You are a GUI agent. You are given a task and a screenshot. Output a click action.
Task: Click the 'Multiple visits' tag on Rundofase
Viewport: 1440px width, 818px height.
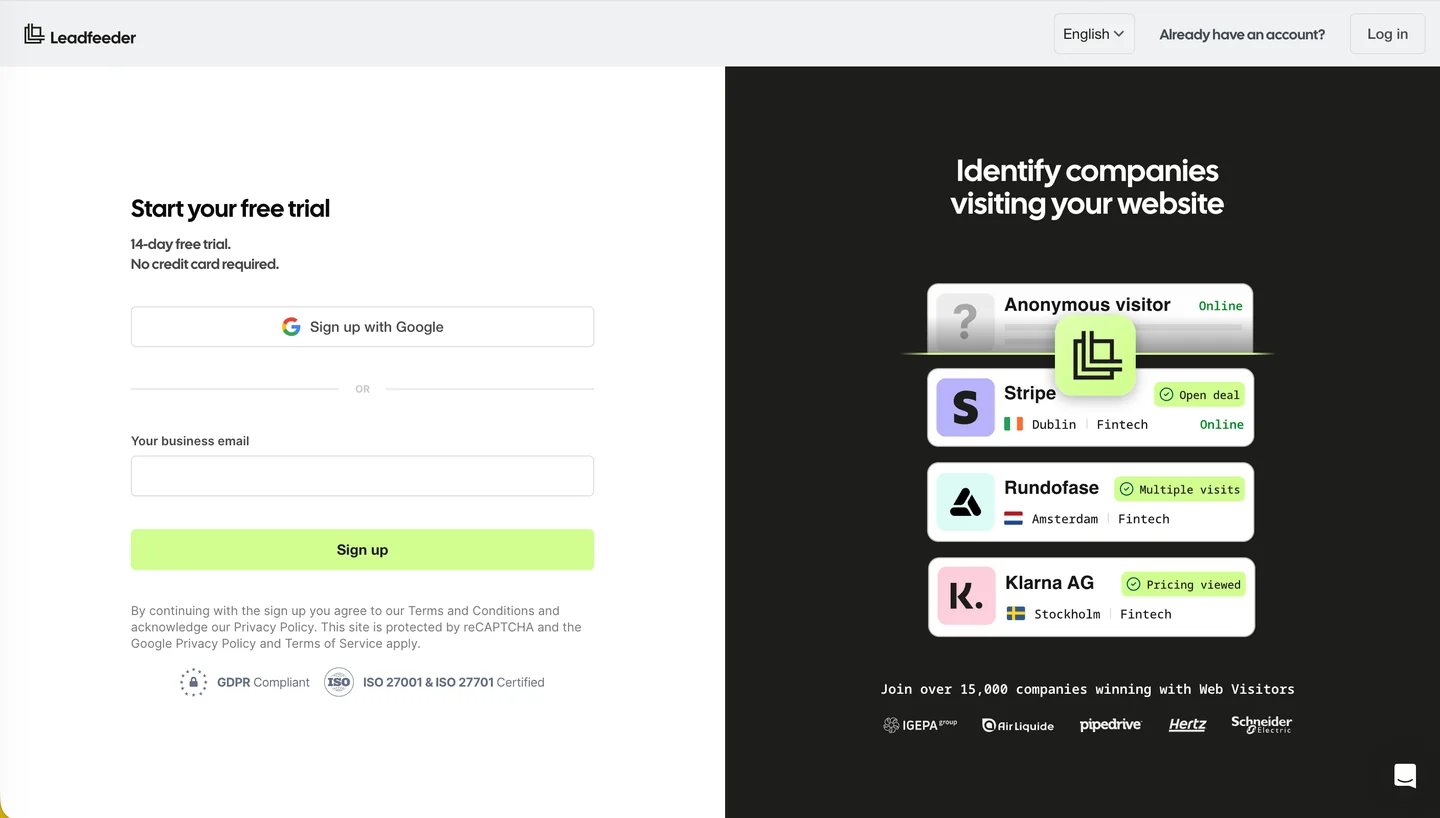pyautogui.click(x=1180, y=489)
